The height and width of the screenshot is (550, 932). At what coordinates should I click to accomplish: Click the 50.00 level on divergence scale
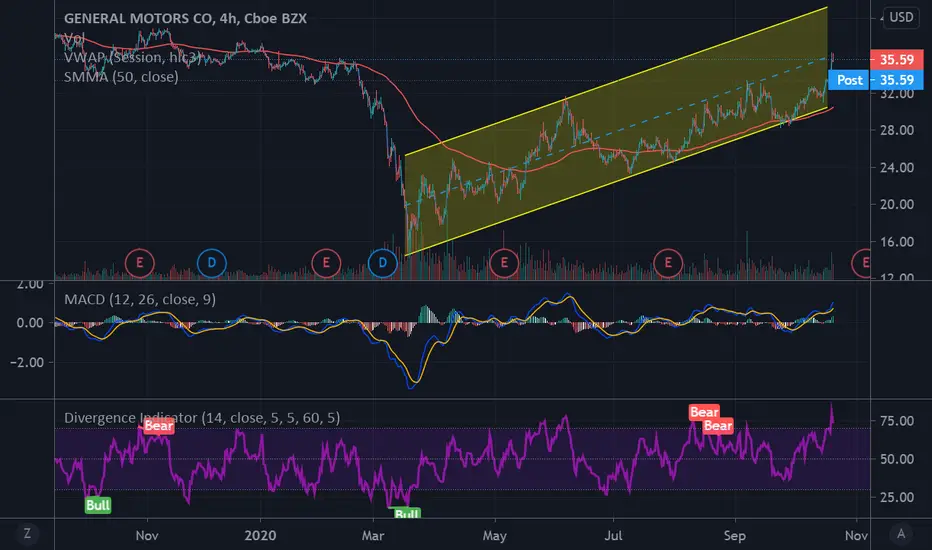click(x=897, y=459)
